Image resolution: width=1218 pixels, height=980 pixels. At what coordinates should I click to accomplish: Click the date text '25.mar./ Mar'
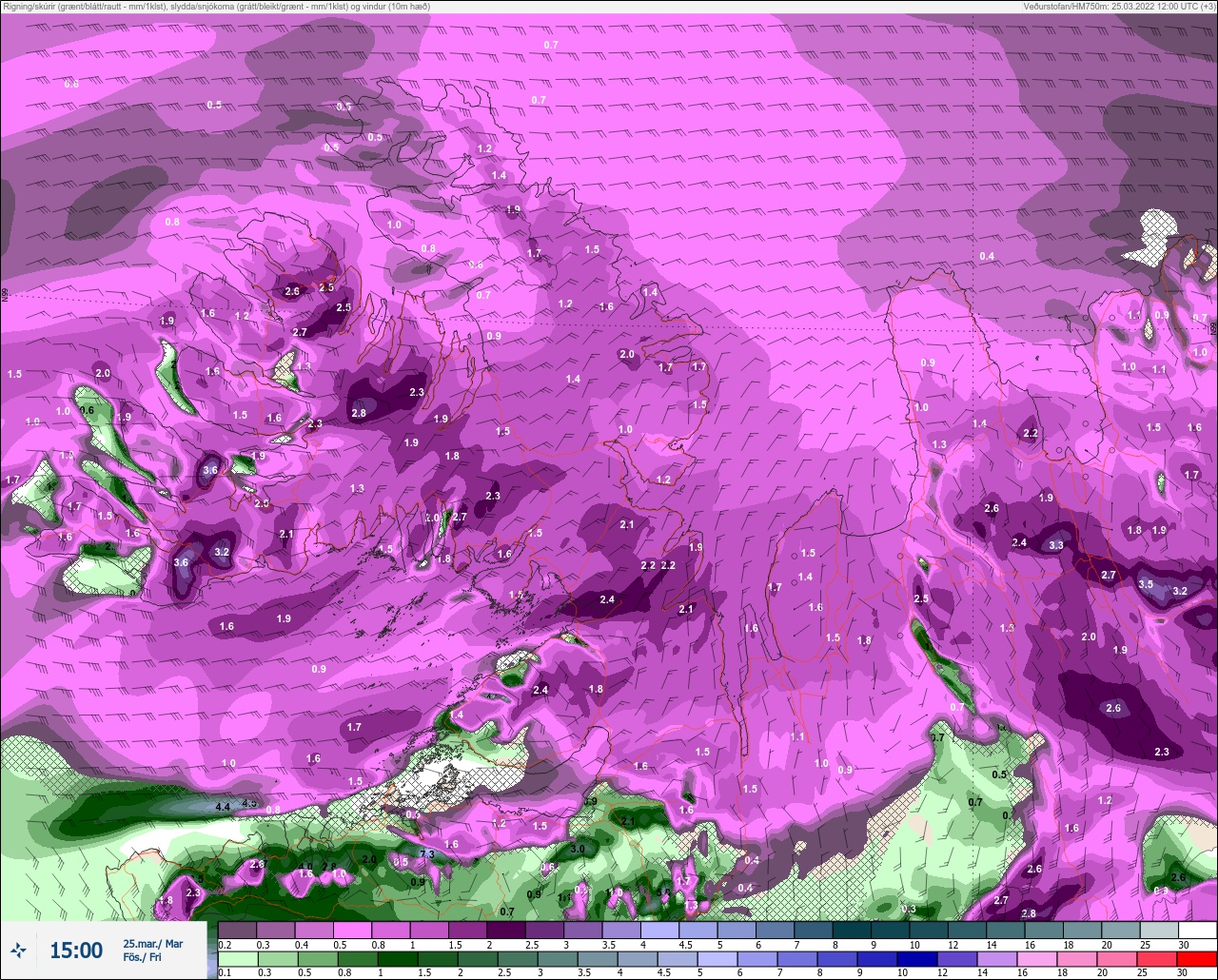pyautogui.click(x=152, y=943)
